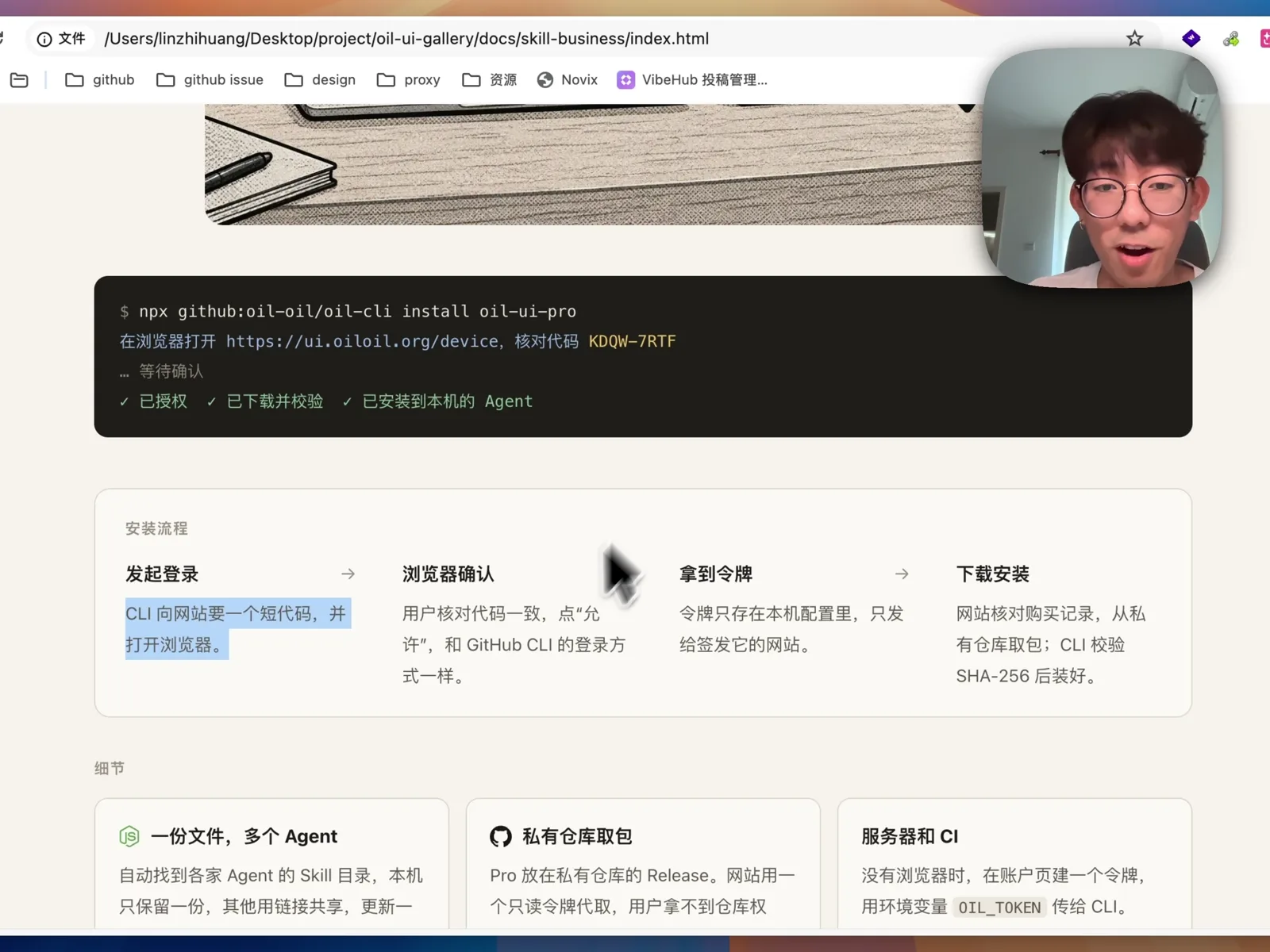
Task: Open the github issue bookmark folder
Action: [210, 80]
